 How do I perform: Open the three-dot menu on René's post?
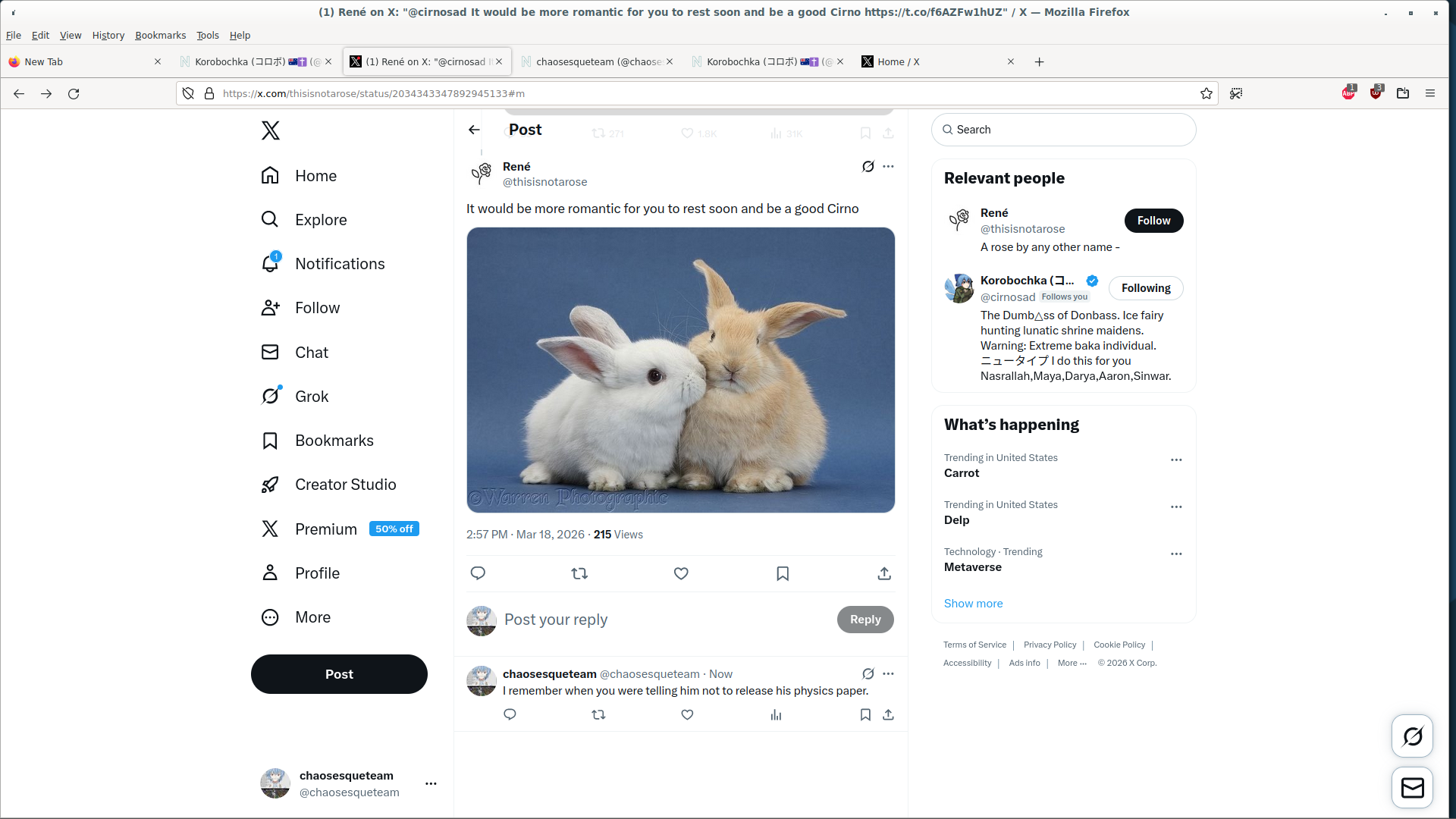coord(888,167)
